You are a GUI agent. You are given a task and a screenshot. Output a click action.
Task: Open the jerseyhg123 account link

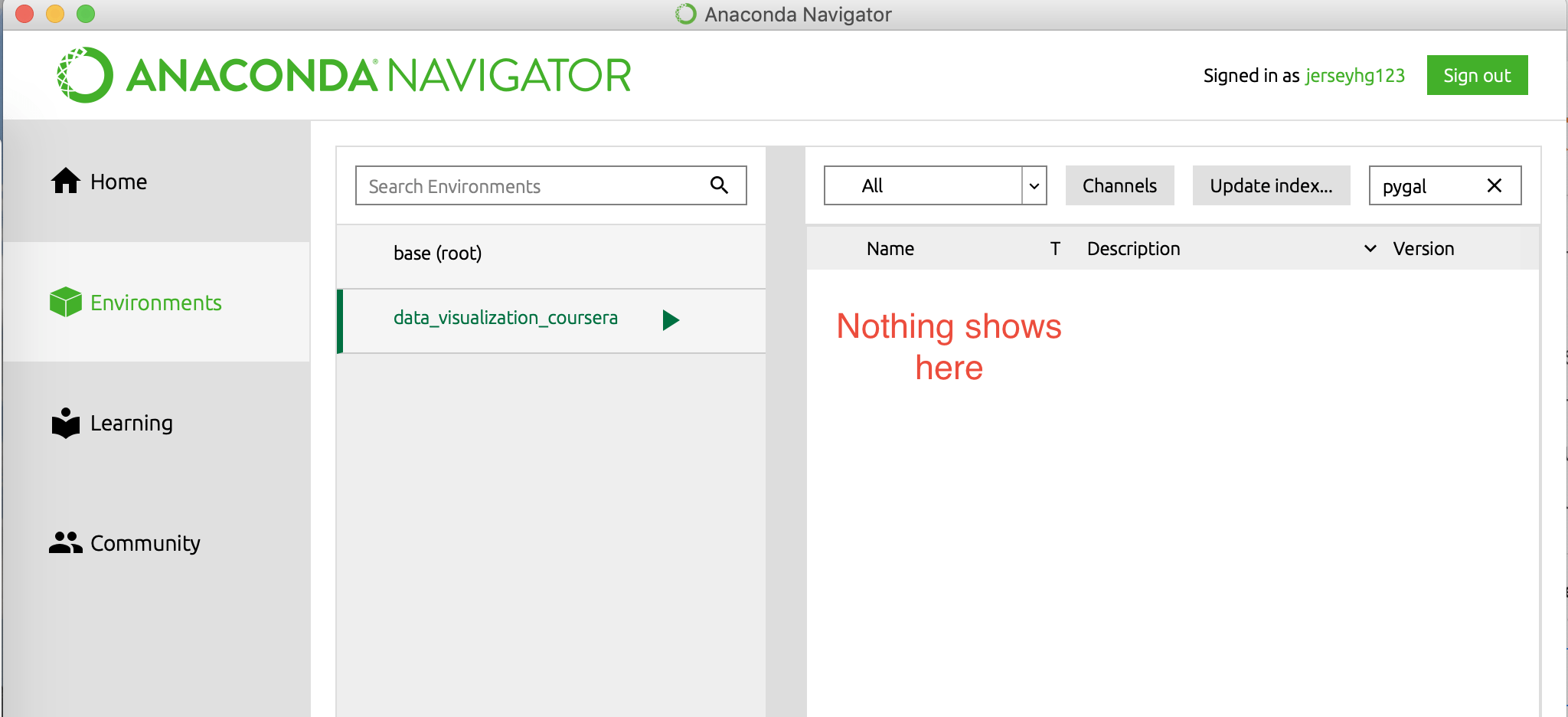pos(1355,75)
